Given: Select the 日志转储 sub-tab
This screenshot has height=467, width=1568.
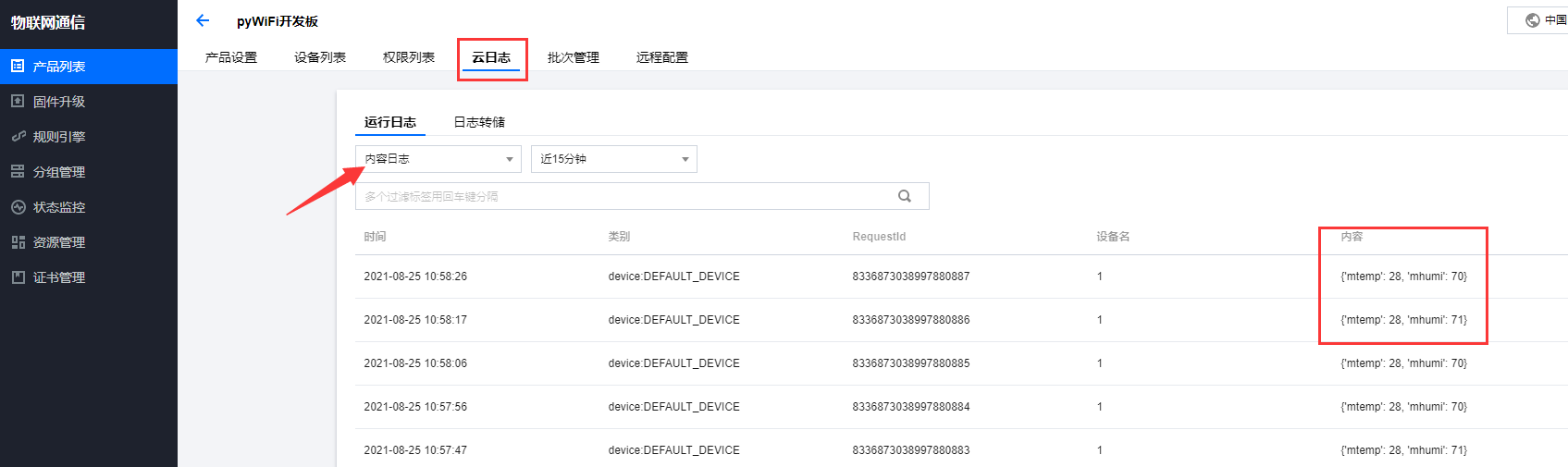Looking at the screenshot, I should point(479,122).
